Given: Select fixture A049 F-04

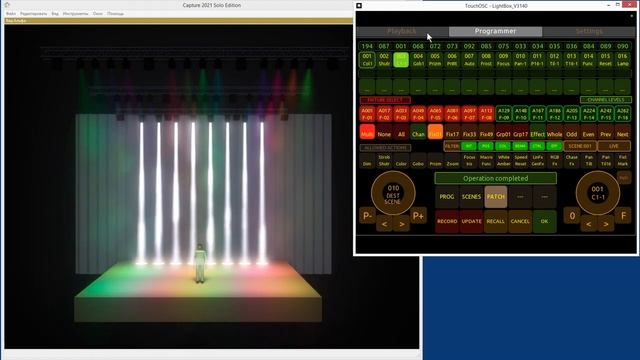Looking at the screenshot, I should pyautogui.click(x=418, y=114).
